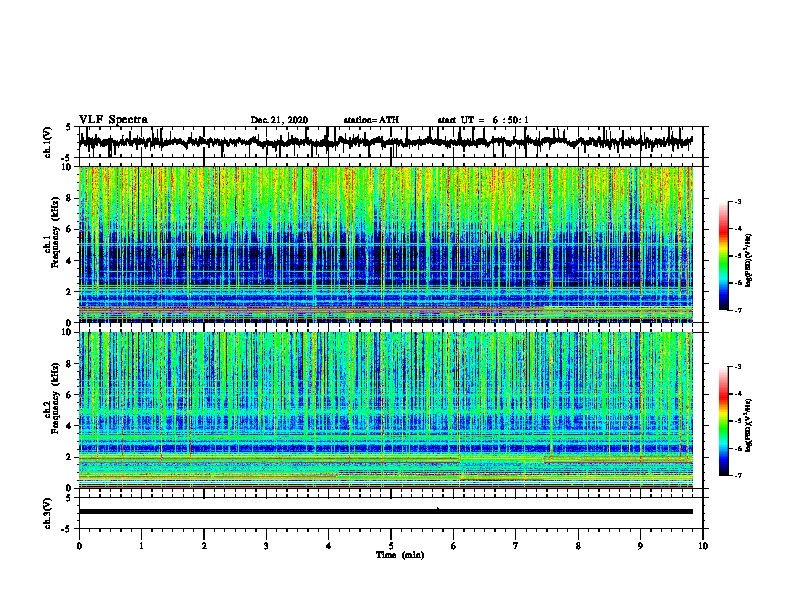792x612 pixels.
Task: Click the "Time (min)" axis label
Action: point(400,555)
